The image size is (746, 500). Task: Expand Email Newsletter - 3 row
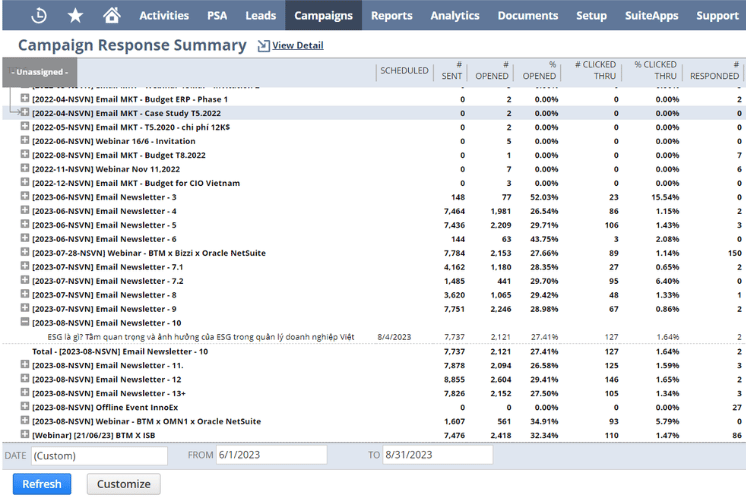[x=25, y=196]
